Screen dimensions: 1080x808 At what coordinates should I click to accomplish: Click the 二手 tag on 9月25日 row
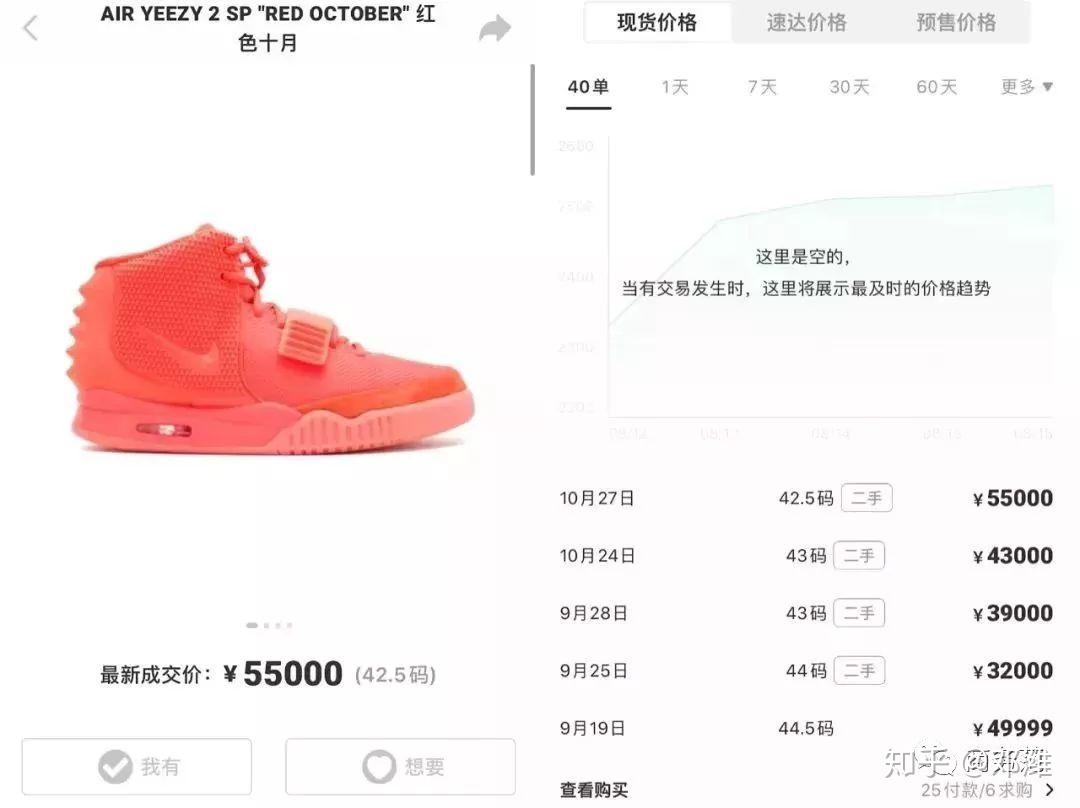(859, 670)
